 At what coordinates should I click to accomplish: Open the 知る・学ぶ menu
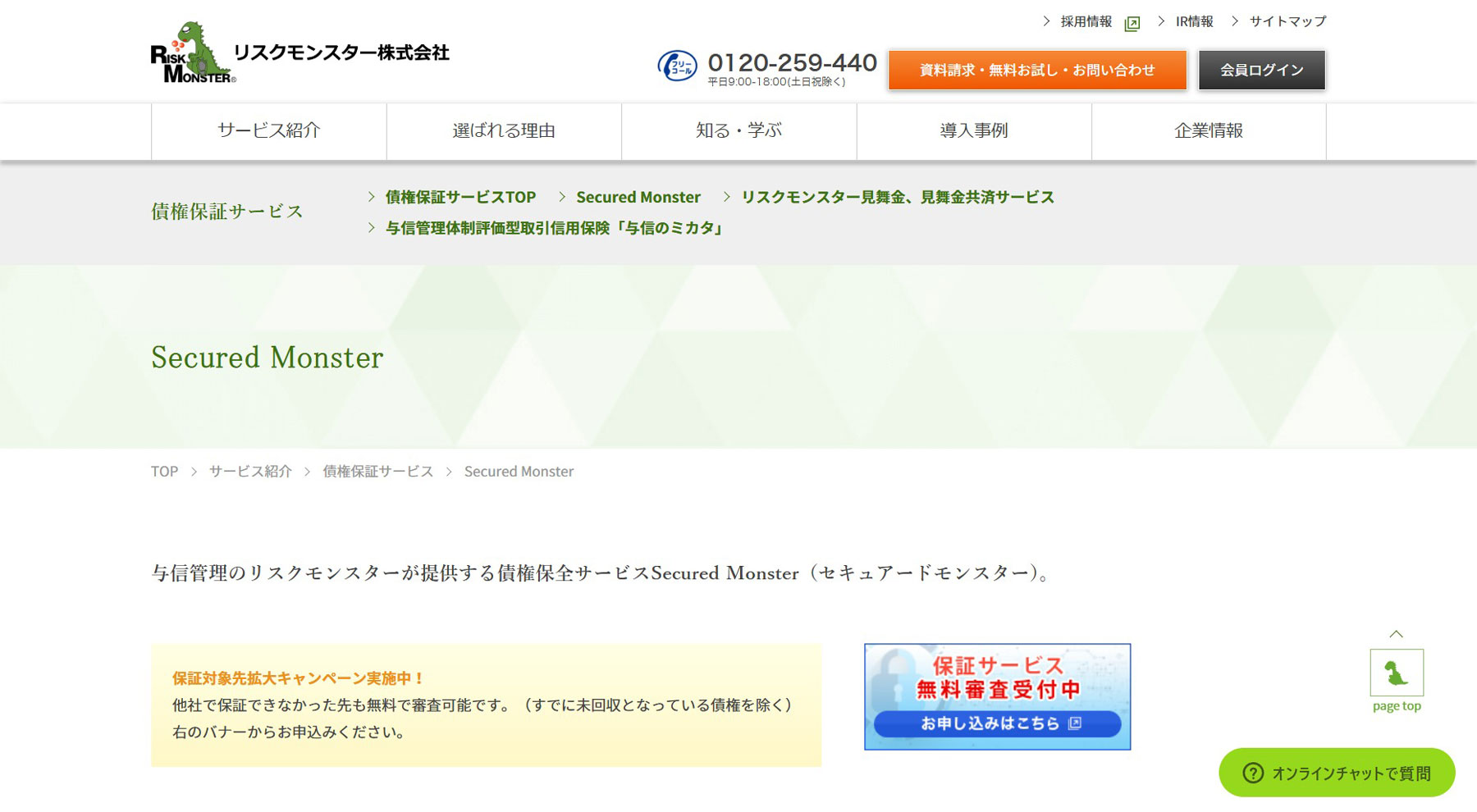click(739, 130)
